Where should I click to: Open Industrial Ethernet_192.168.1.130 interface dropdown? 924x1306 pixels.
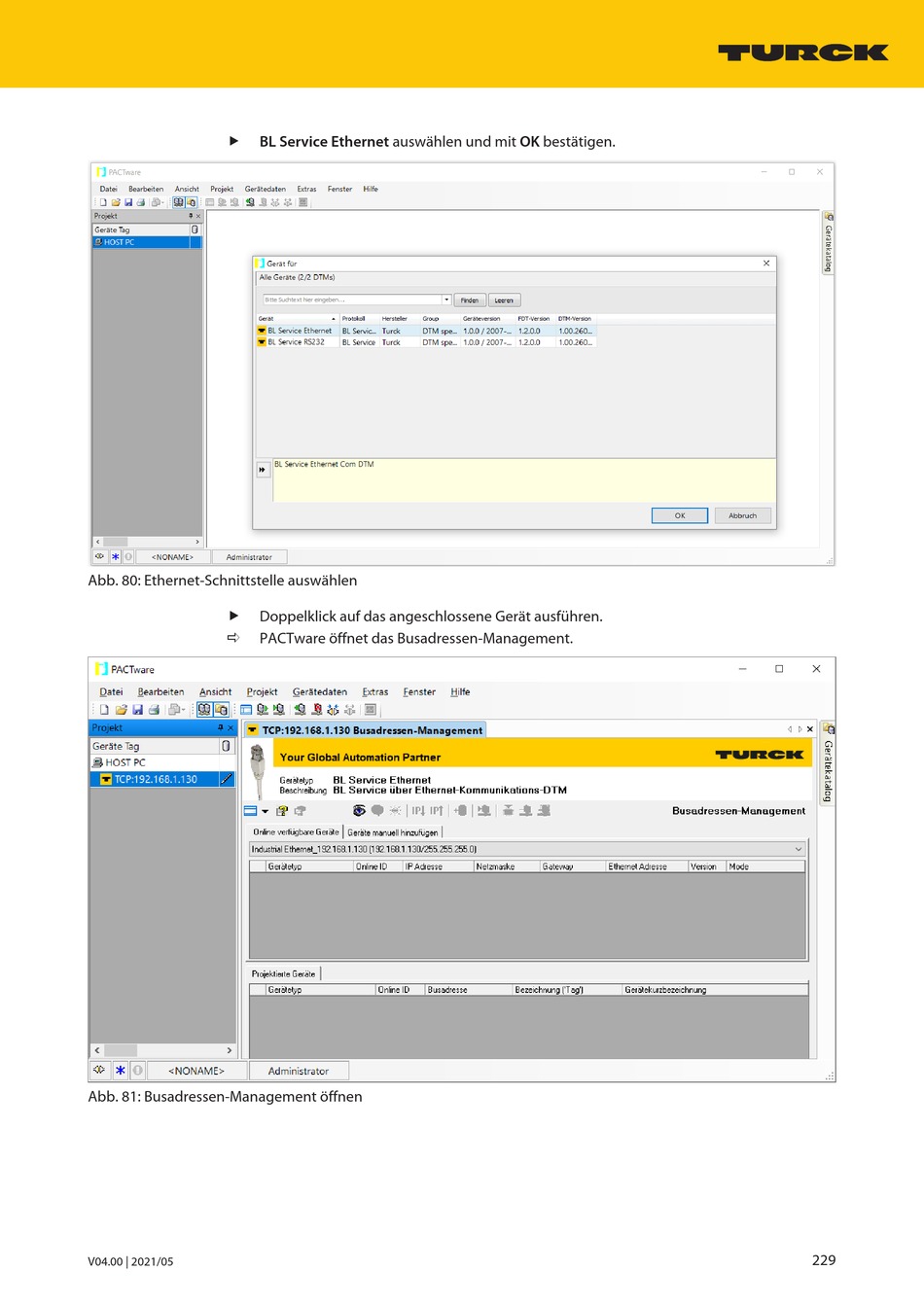[799, 849]
